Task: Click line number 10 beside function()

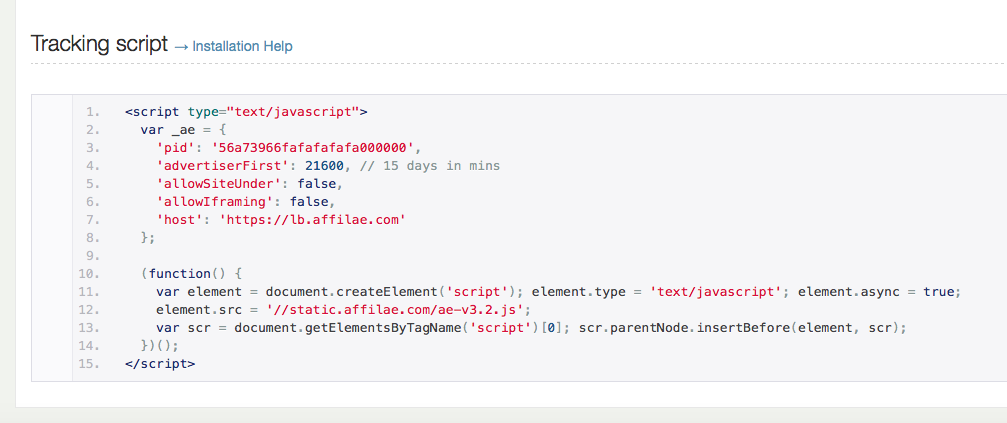Action: pyautogui.click(x=89, y=274)
